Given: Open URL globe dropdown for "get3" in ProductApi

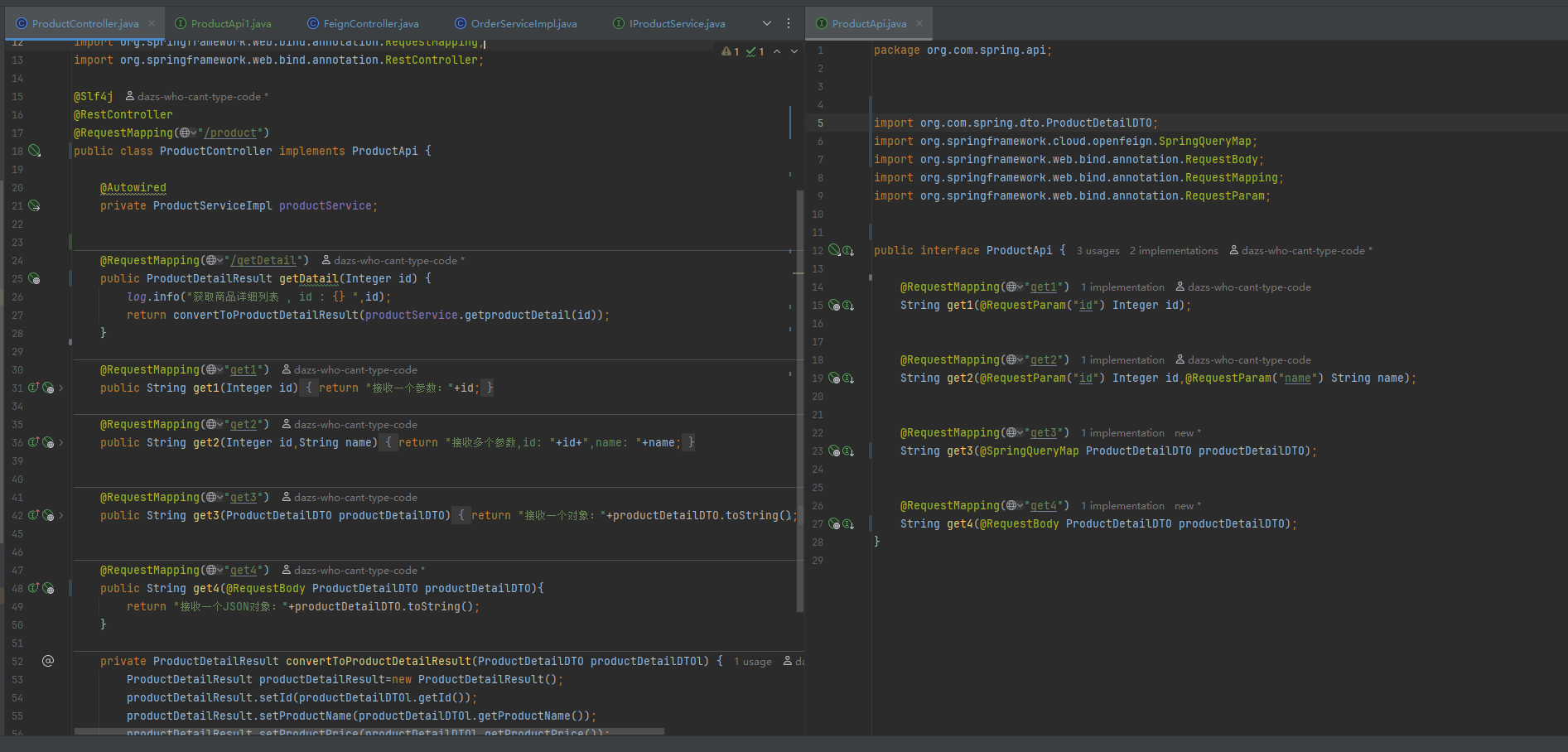Looking at the screenshot, I should coord(1015,432).
